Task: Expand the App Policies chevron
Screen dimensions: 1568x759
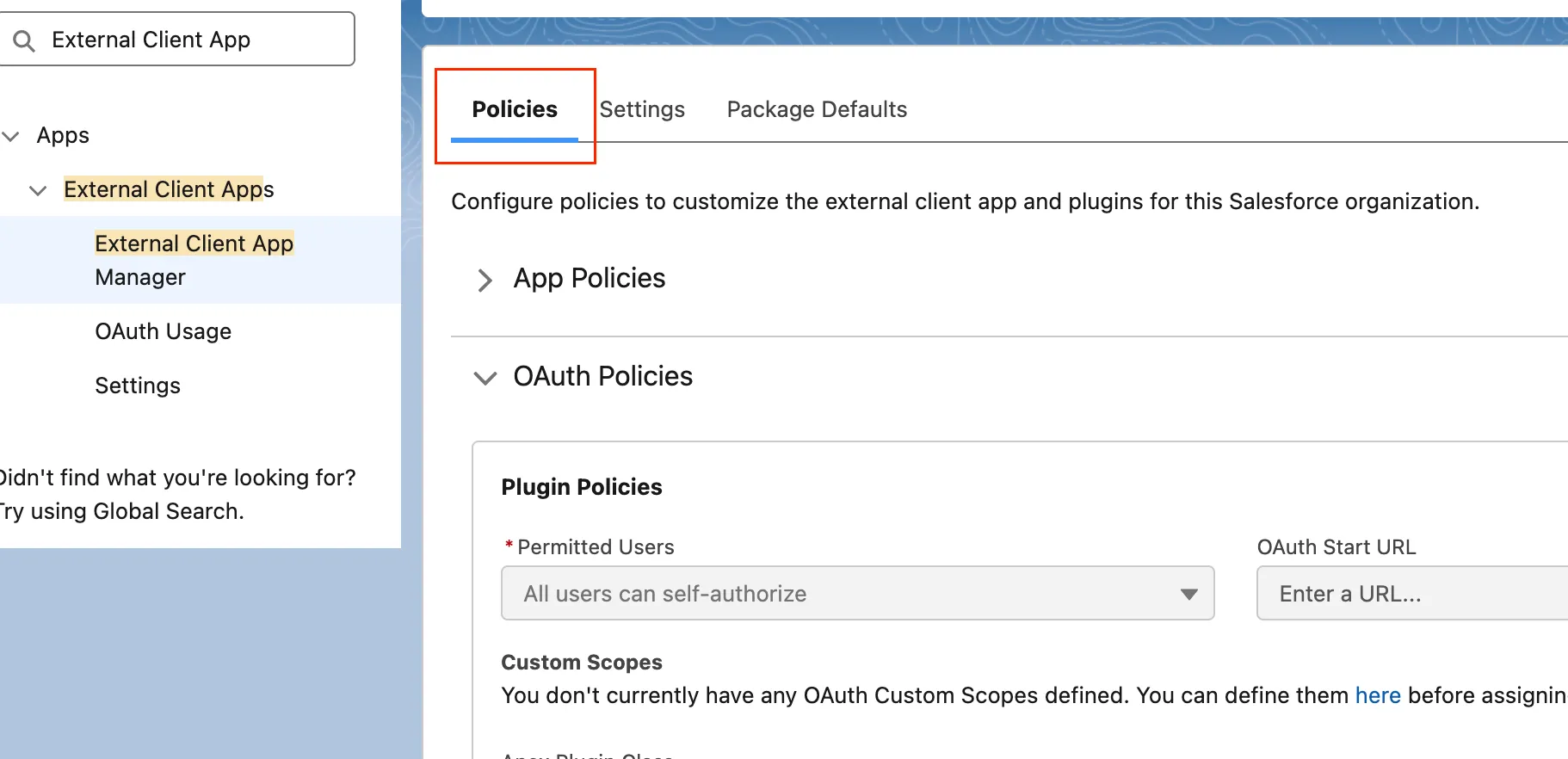Action: (485, 280)
